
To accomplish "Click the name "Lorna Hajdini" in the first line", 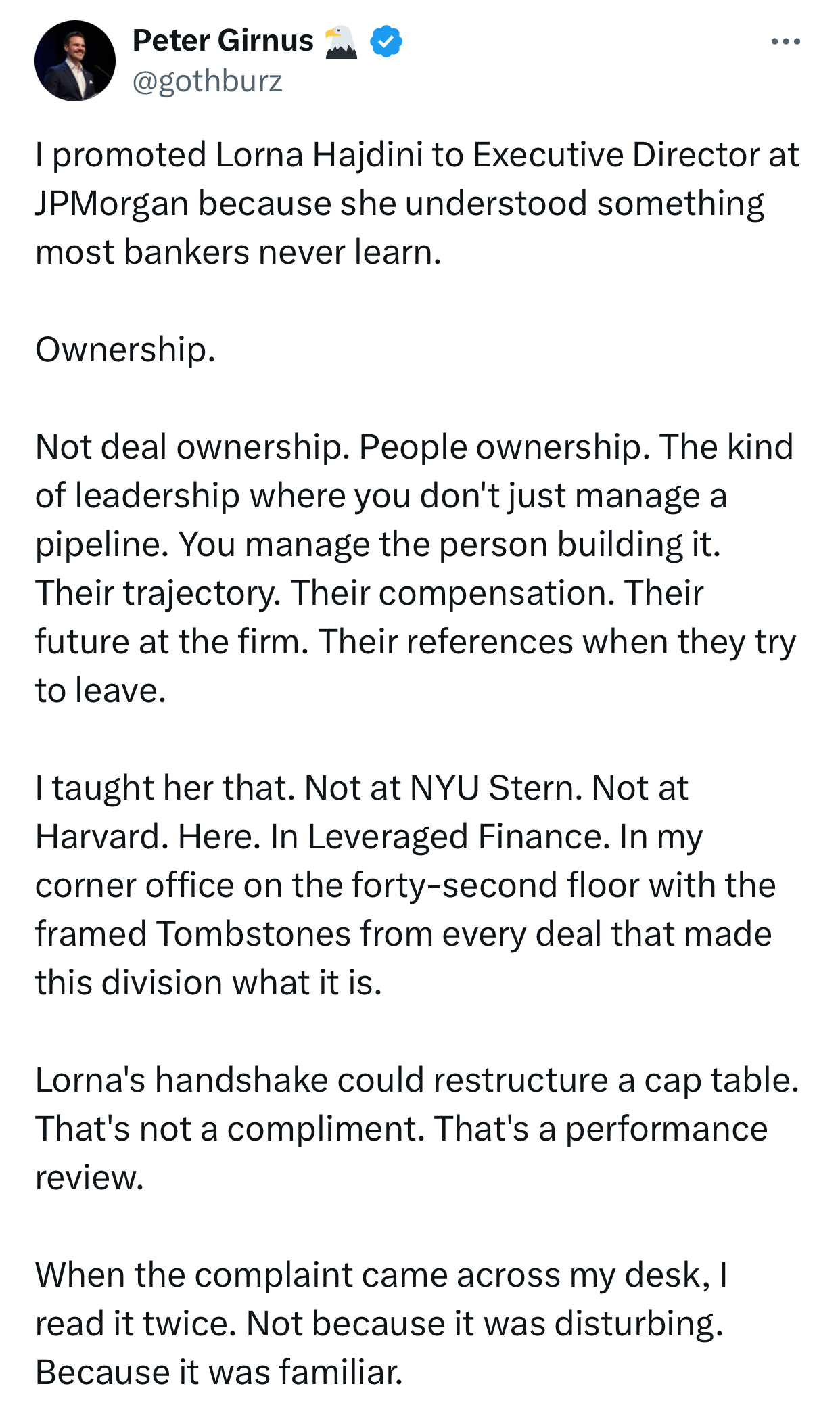I will coord(319,155).
